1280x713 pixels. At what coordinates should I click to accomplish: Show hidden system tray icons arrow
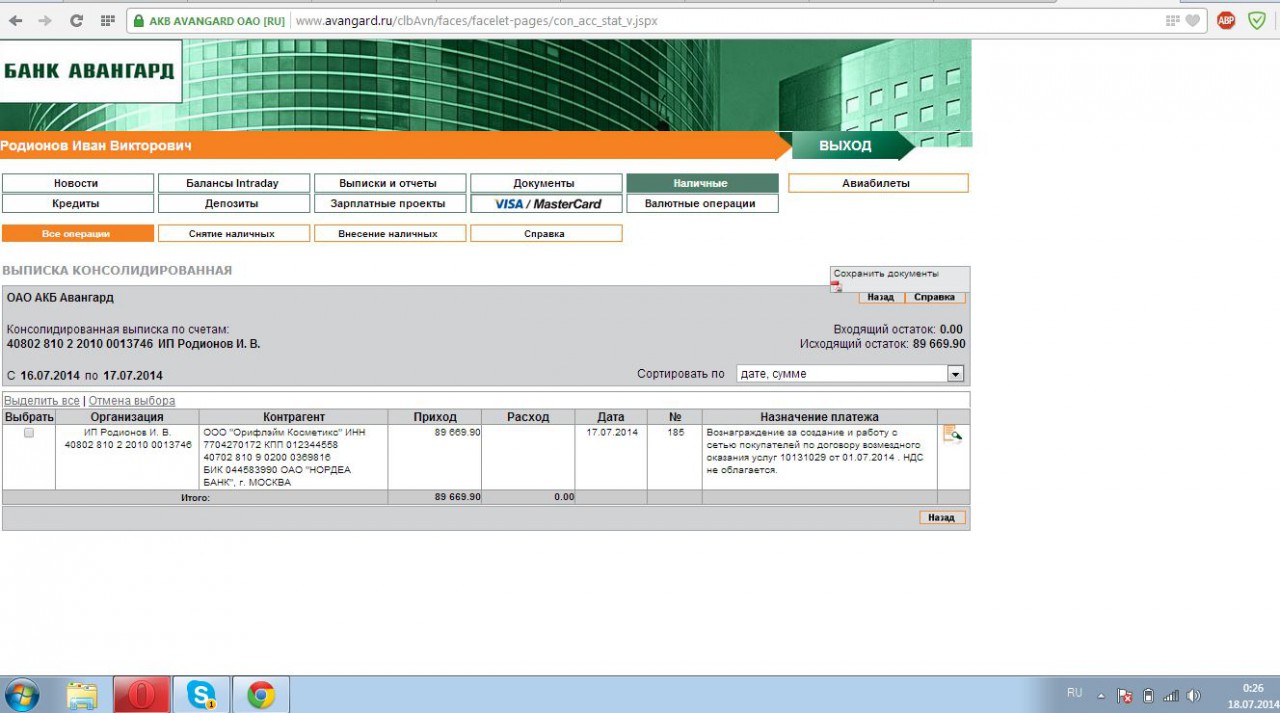click(1101, 695)
